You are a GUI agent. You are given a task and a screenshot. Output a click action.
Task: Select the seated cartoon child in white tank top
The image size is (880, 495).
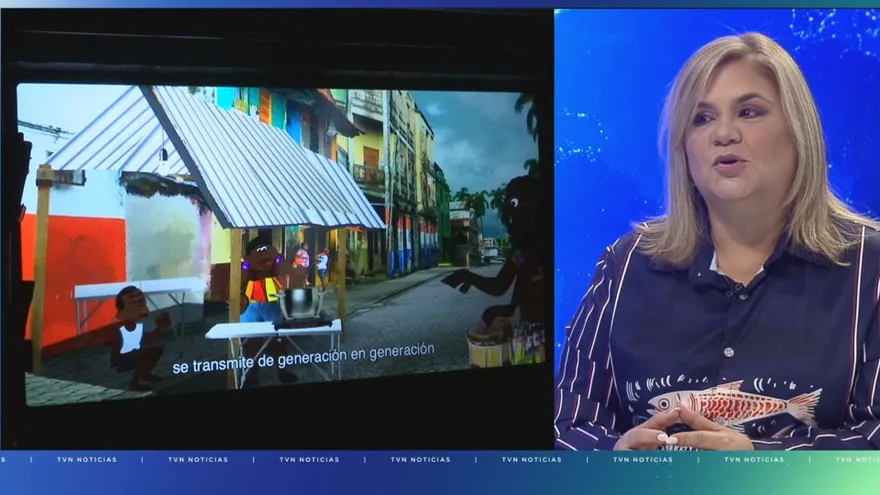click(135, 334)
